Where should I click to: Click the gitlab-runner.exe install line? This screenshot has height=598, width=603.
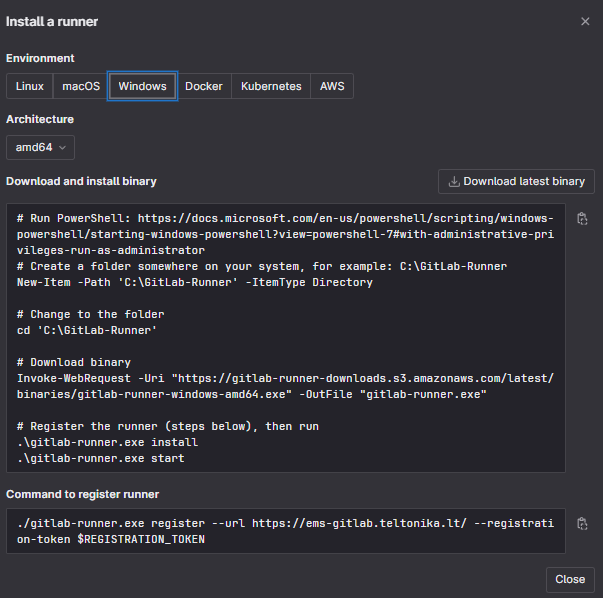[x=107, y=442]
